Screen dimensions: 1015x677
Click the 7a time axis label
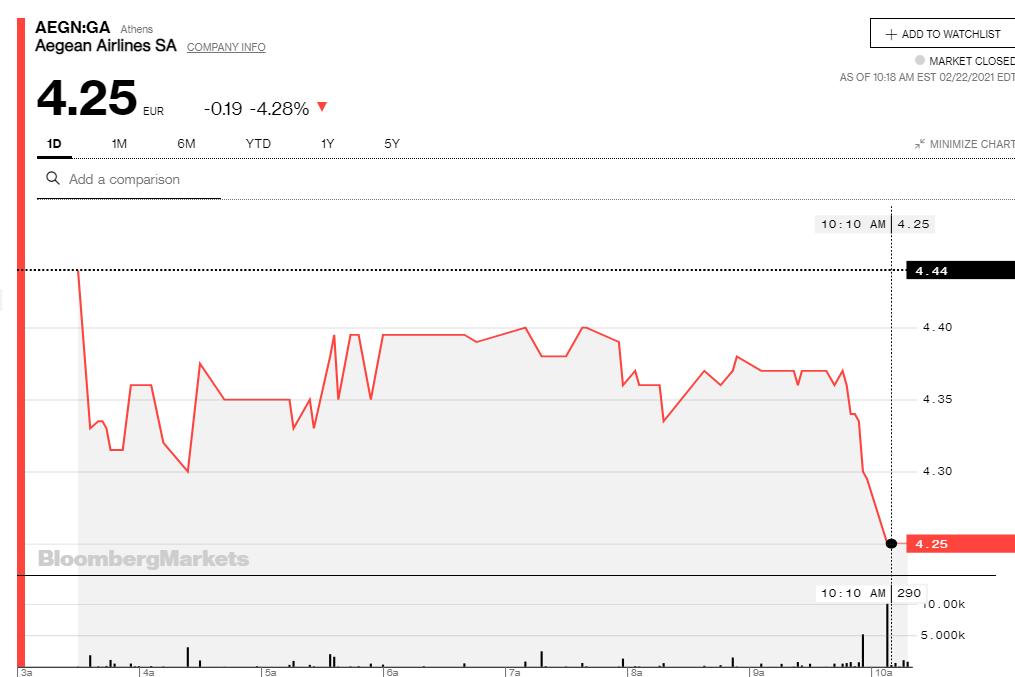pyautogui.click(x=514, y=673)
